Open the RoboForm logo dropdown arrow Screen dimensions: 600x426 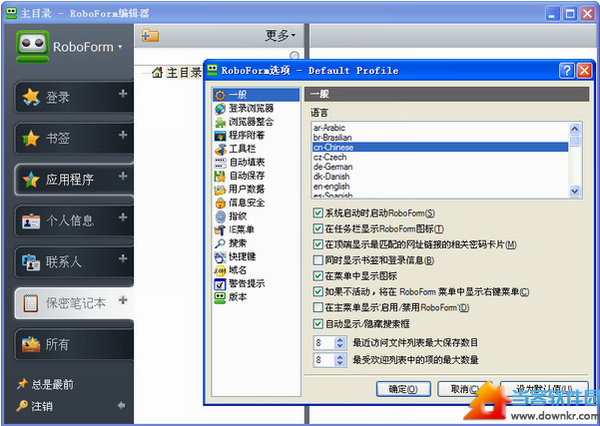coord(120,47)
